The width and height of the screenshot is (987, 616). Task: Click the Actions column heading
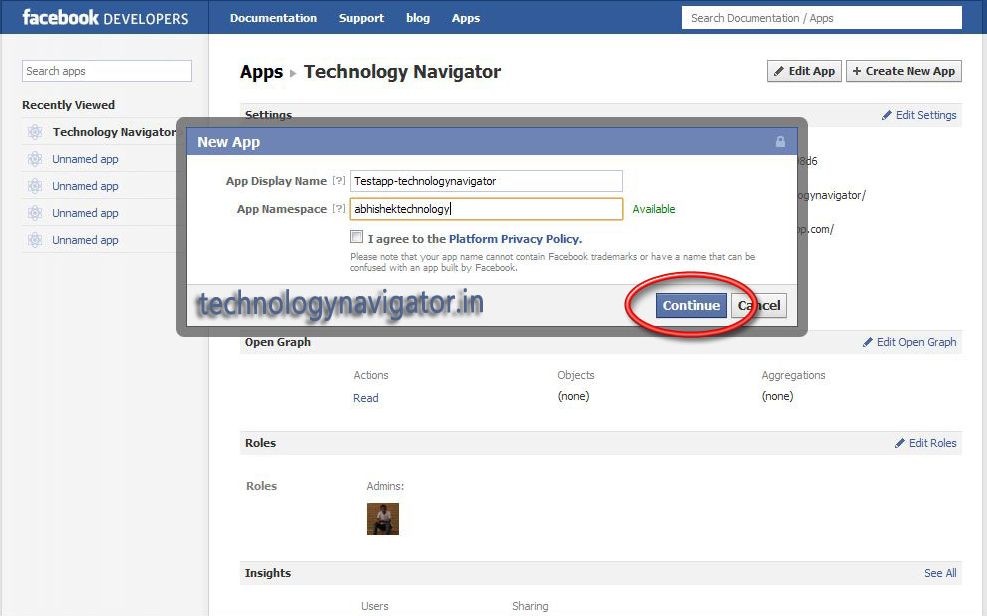tap(371, 375)
